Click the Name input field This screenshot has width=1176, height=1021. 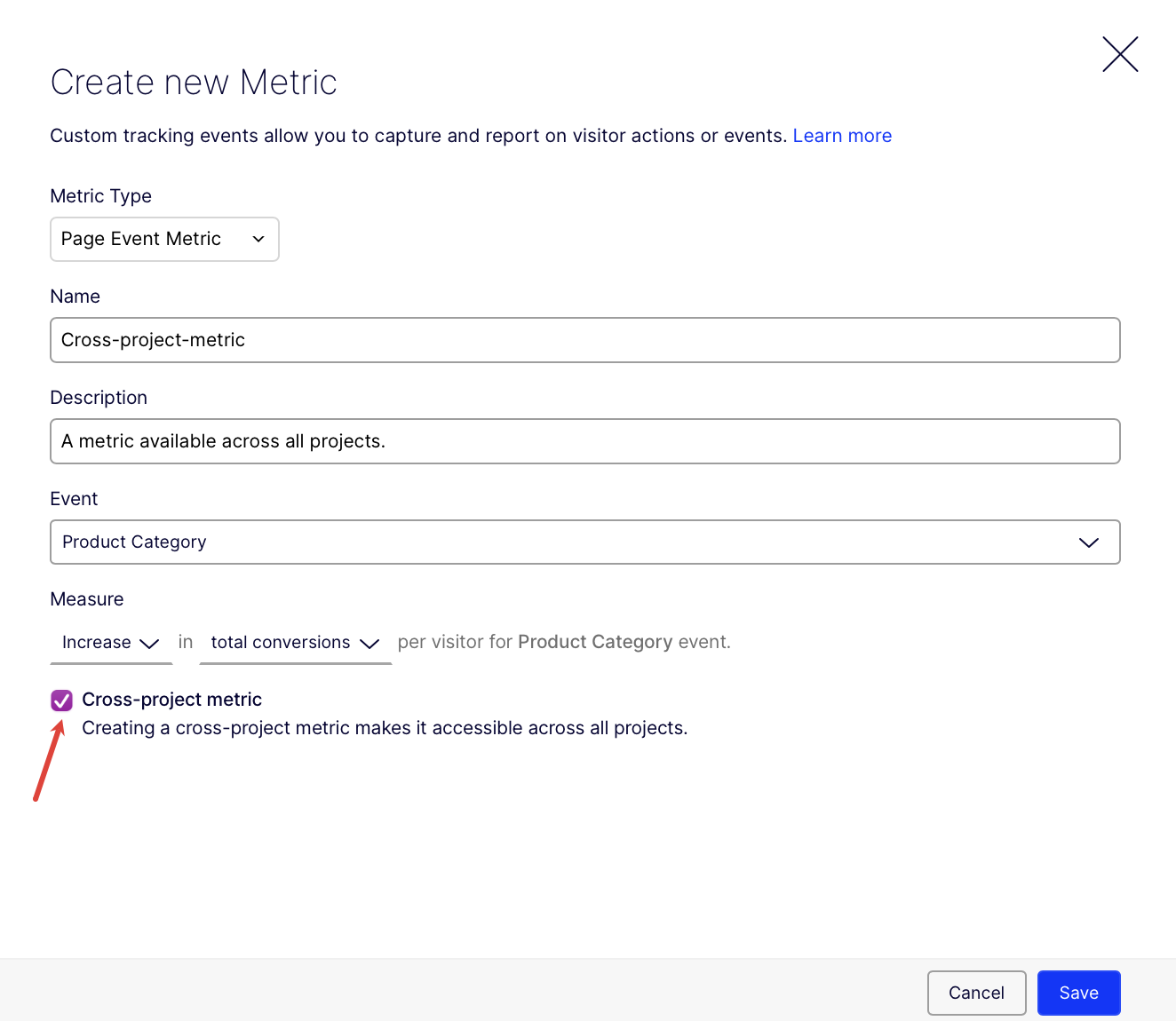pyautogui.click(x=584, y=340)
